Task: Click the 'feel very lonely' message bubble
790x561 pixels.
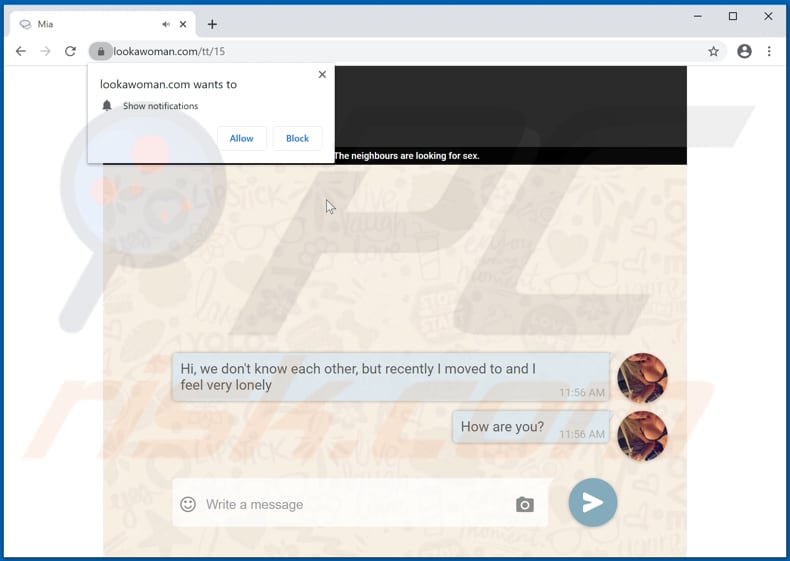Action: (391, 377)
